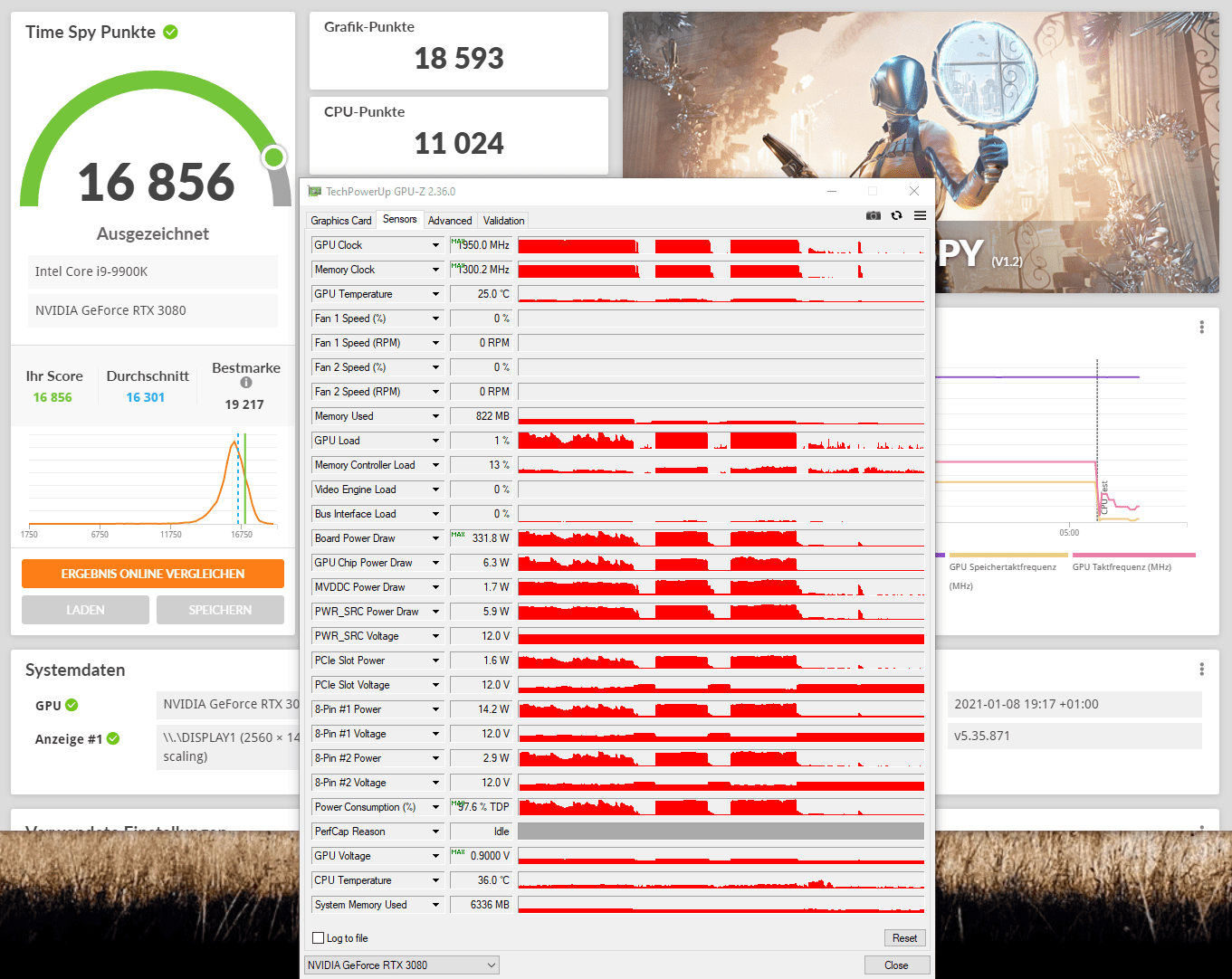Viewport: 1232px width, 979px height.
Task: Click the PerfCap Reason graph bar
Action: point(721,832)
